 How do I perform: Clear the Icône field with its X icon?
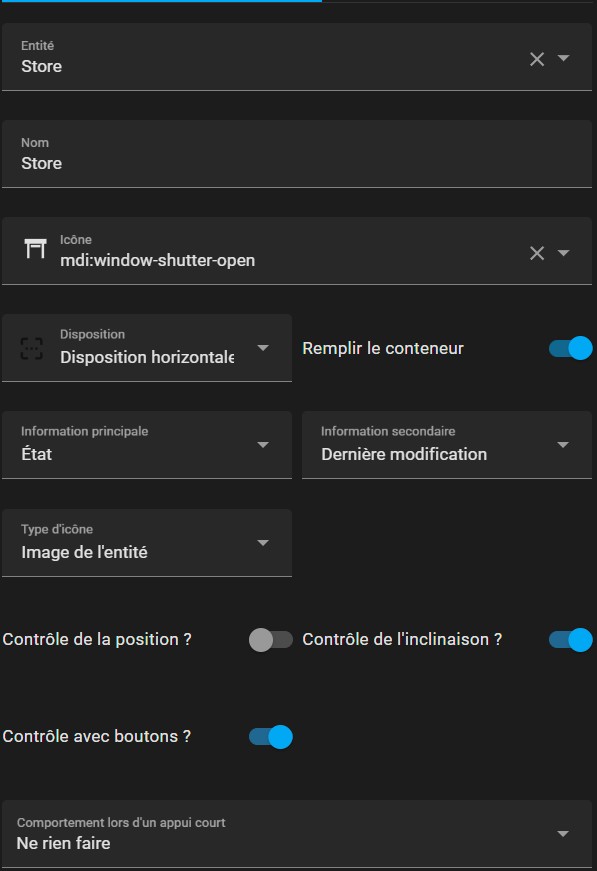click(x=536, y=253)
